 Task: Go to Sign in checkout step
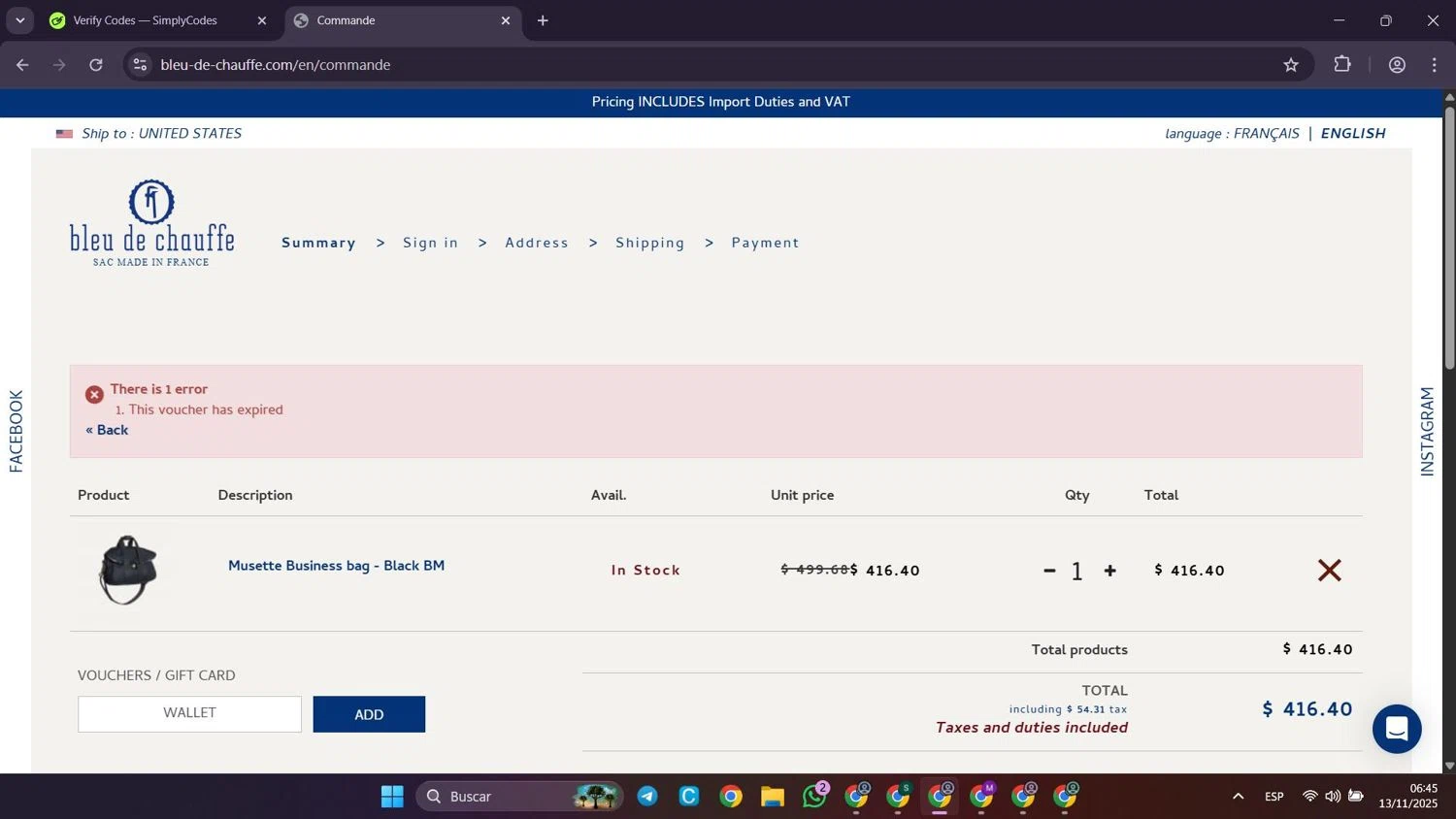[430, 243]
